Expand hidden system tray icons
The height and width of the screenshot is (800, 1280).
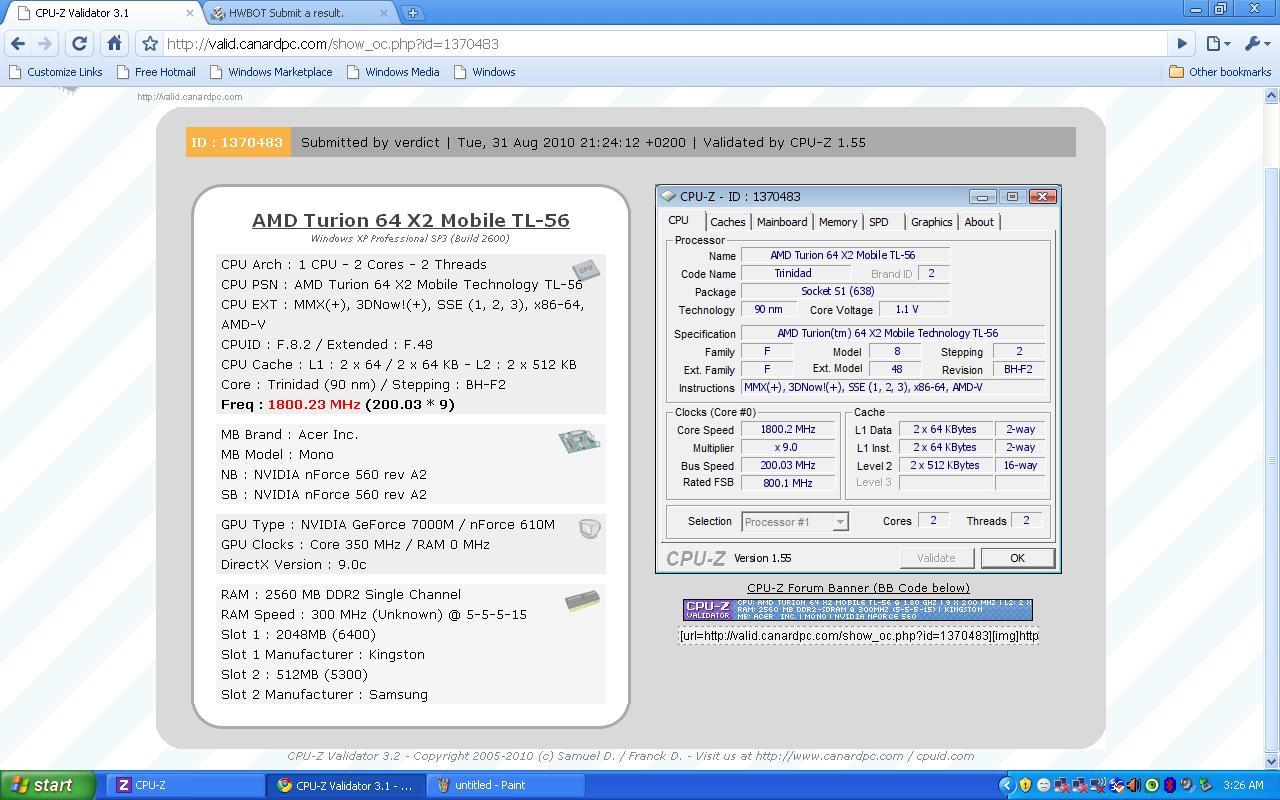point(1007,785)
